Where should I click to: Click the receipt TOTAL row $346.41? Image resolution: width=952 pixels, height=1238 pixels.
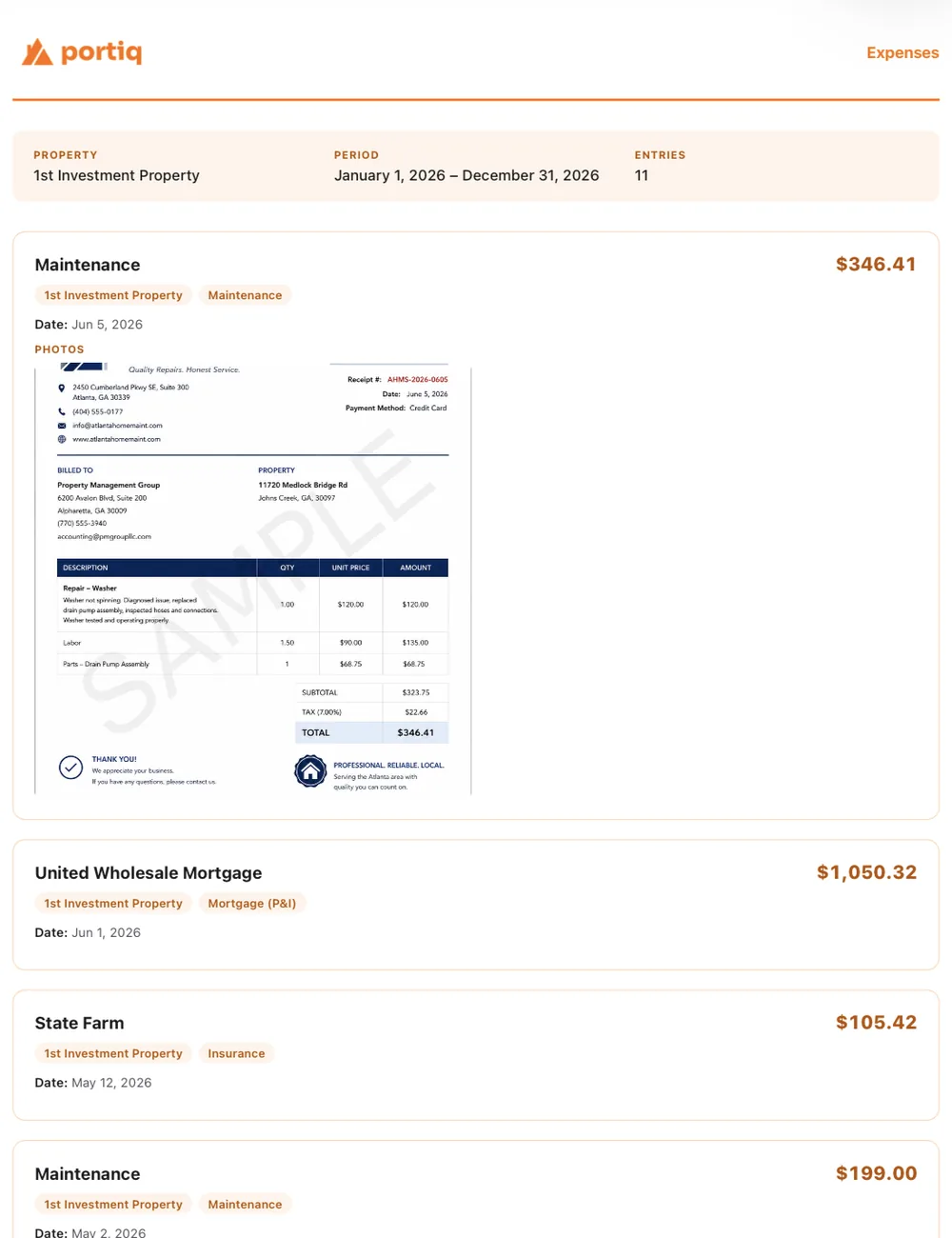[371, 732]
